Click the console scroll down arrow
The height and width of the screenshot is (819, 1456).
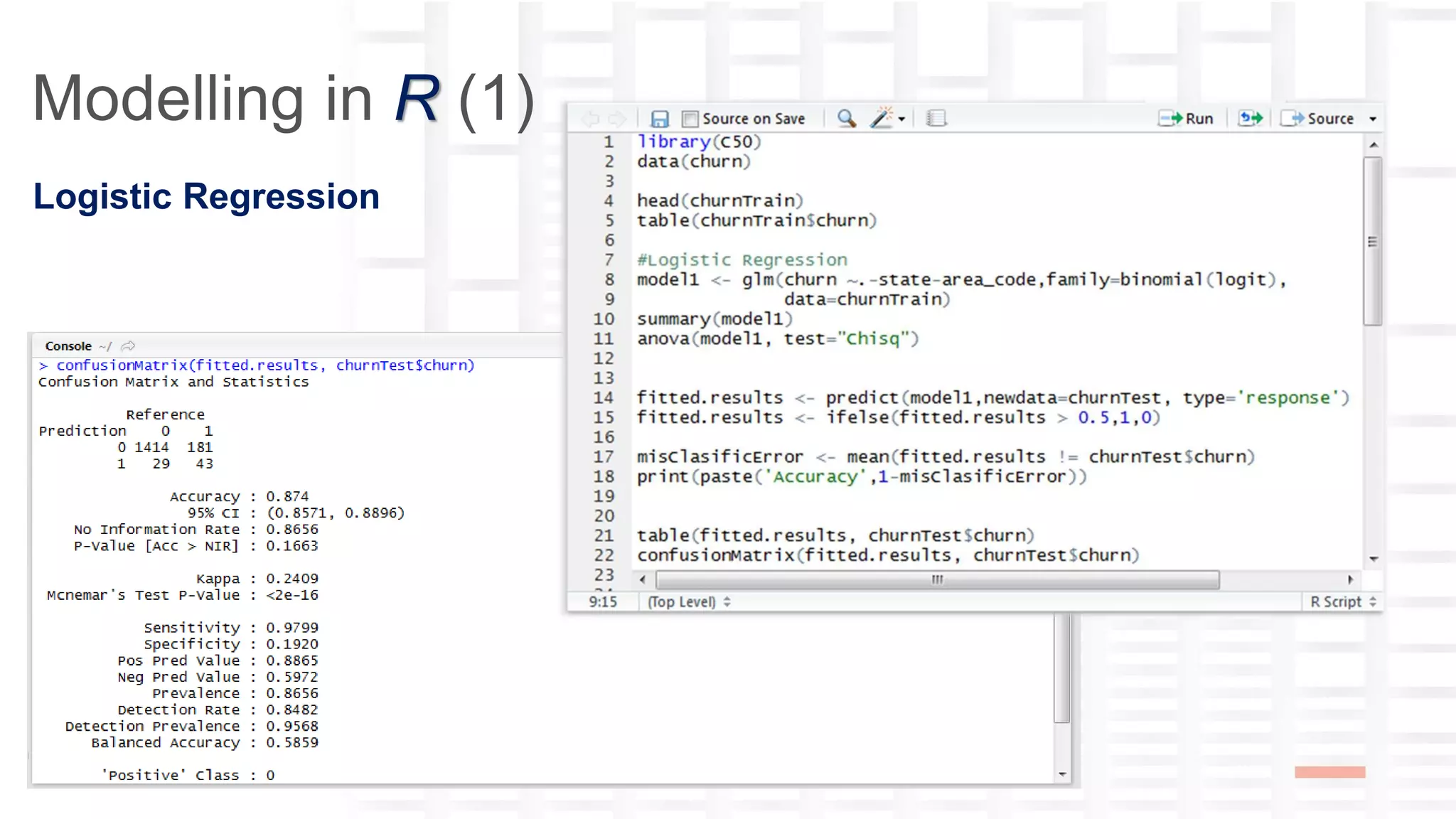click(1062, 774)
